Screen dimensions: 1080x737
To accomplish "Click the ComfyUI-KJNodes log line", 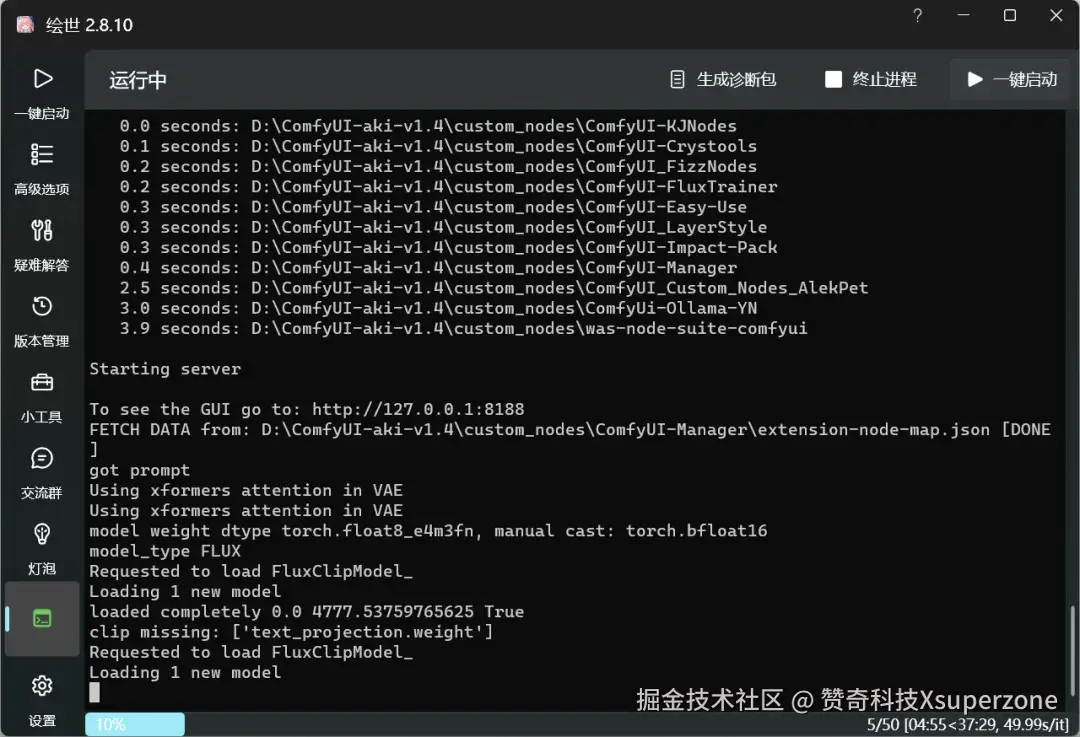I will 428,126.
